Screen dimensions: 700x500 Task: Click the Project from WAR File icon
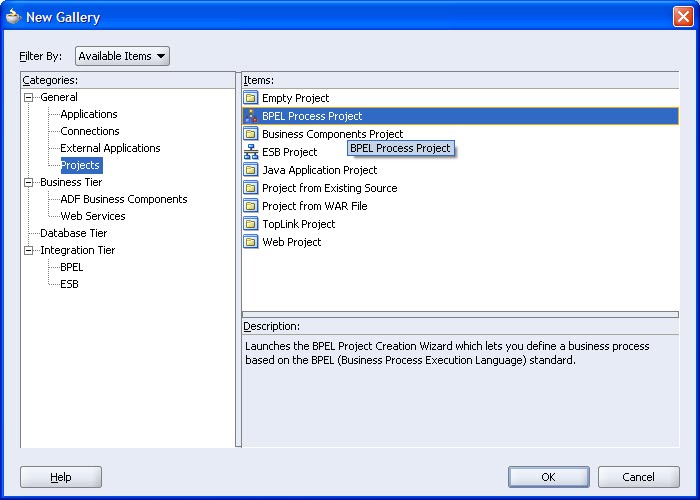coord(251,206)
